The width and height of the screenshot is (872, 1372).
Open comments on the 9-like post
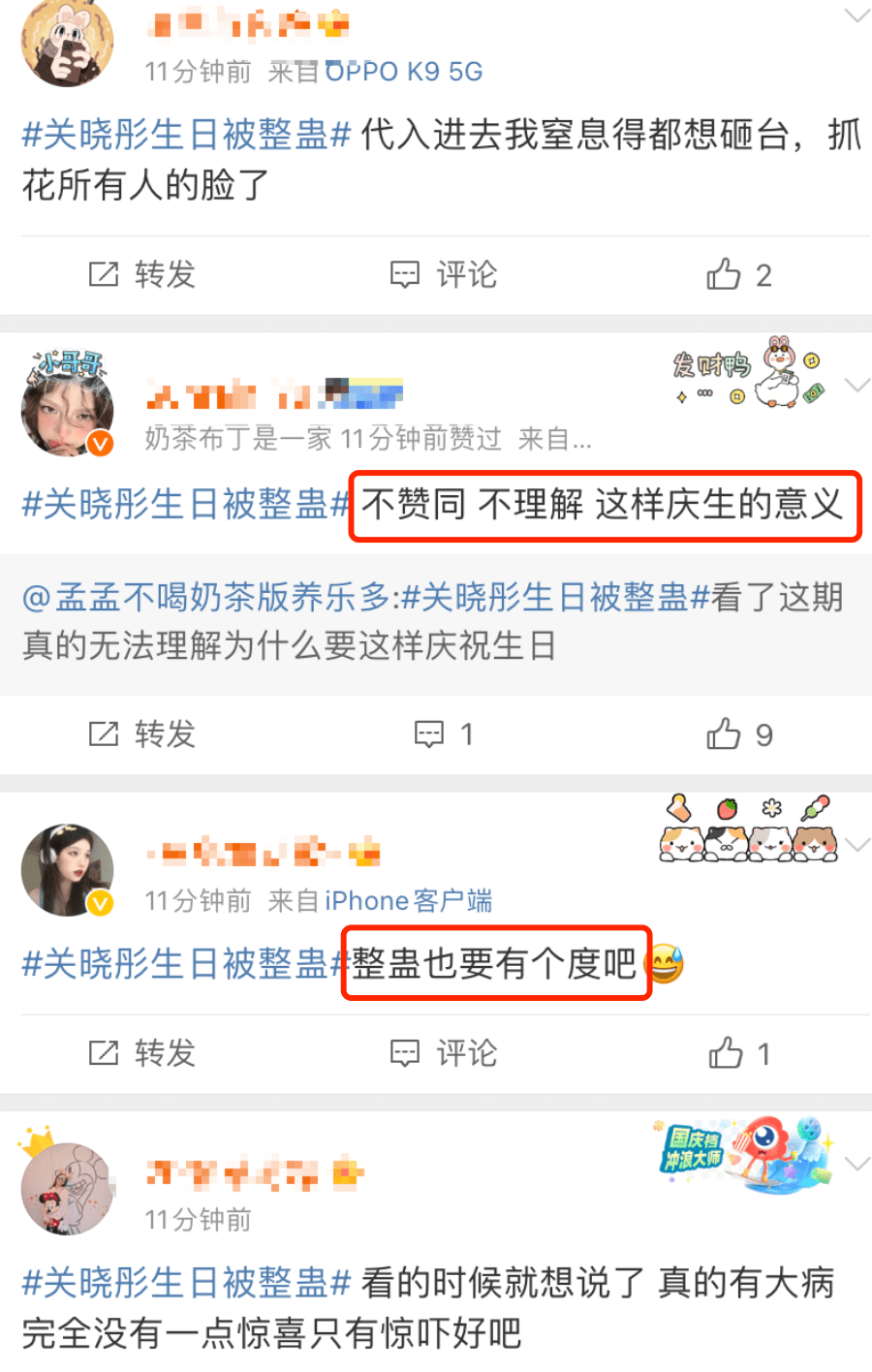point(444,734)
